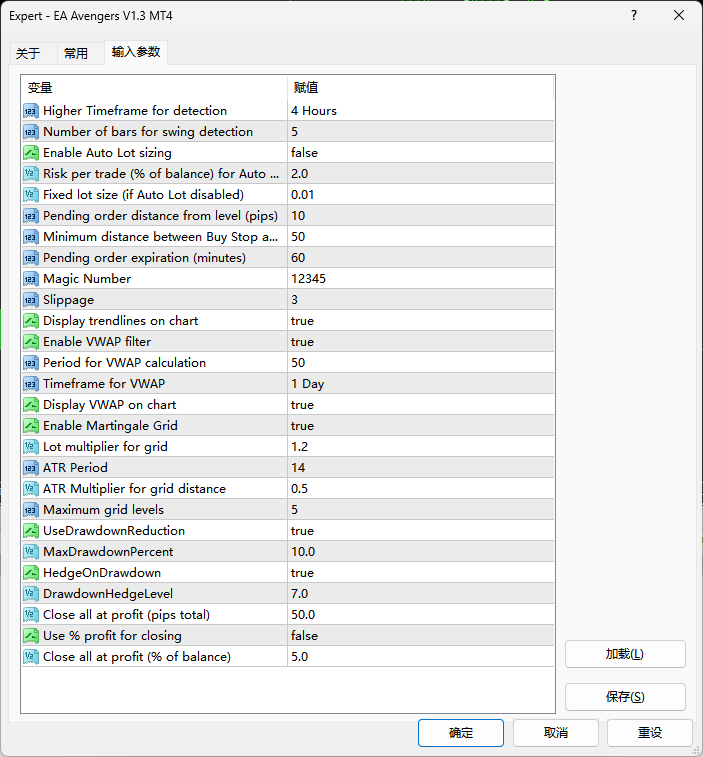Click the green icon beside Enable VWAP filter

pos(30,342)
